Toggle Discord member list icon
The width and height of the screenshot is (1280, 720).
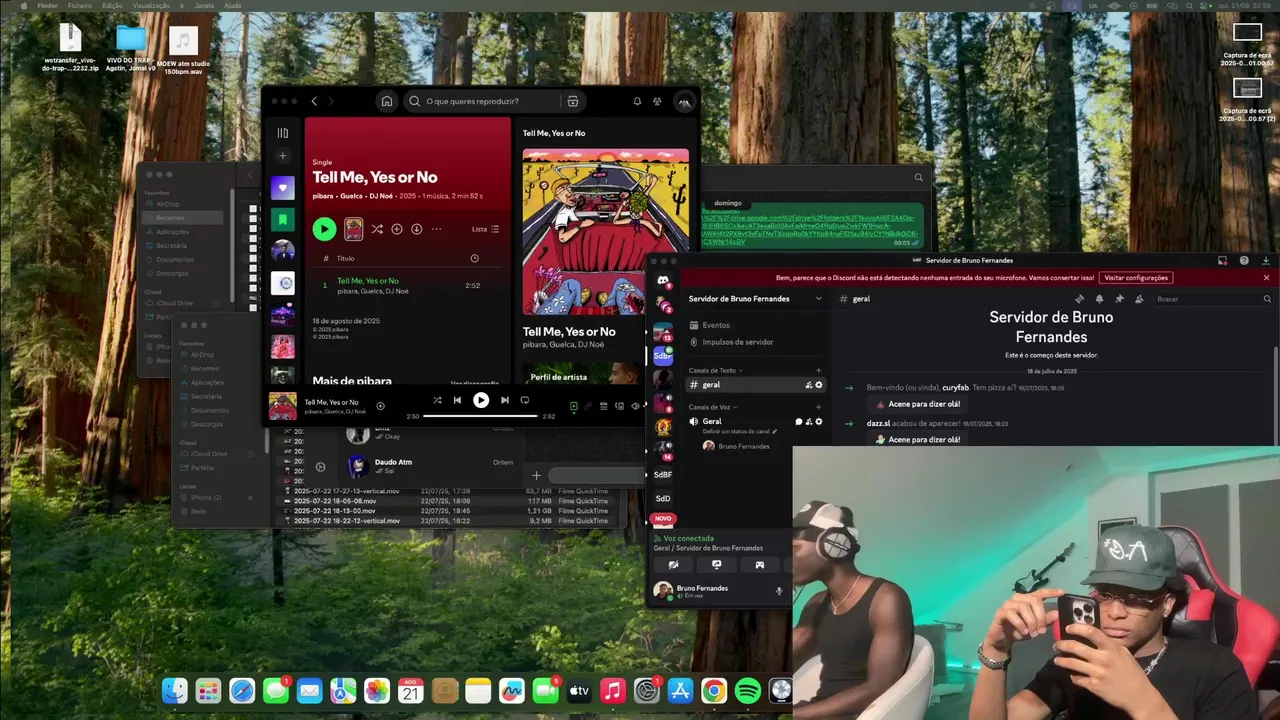[1139, 299]
